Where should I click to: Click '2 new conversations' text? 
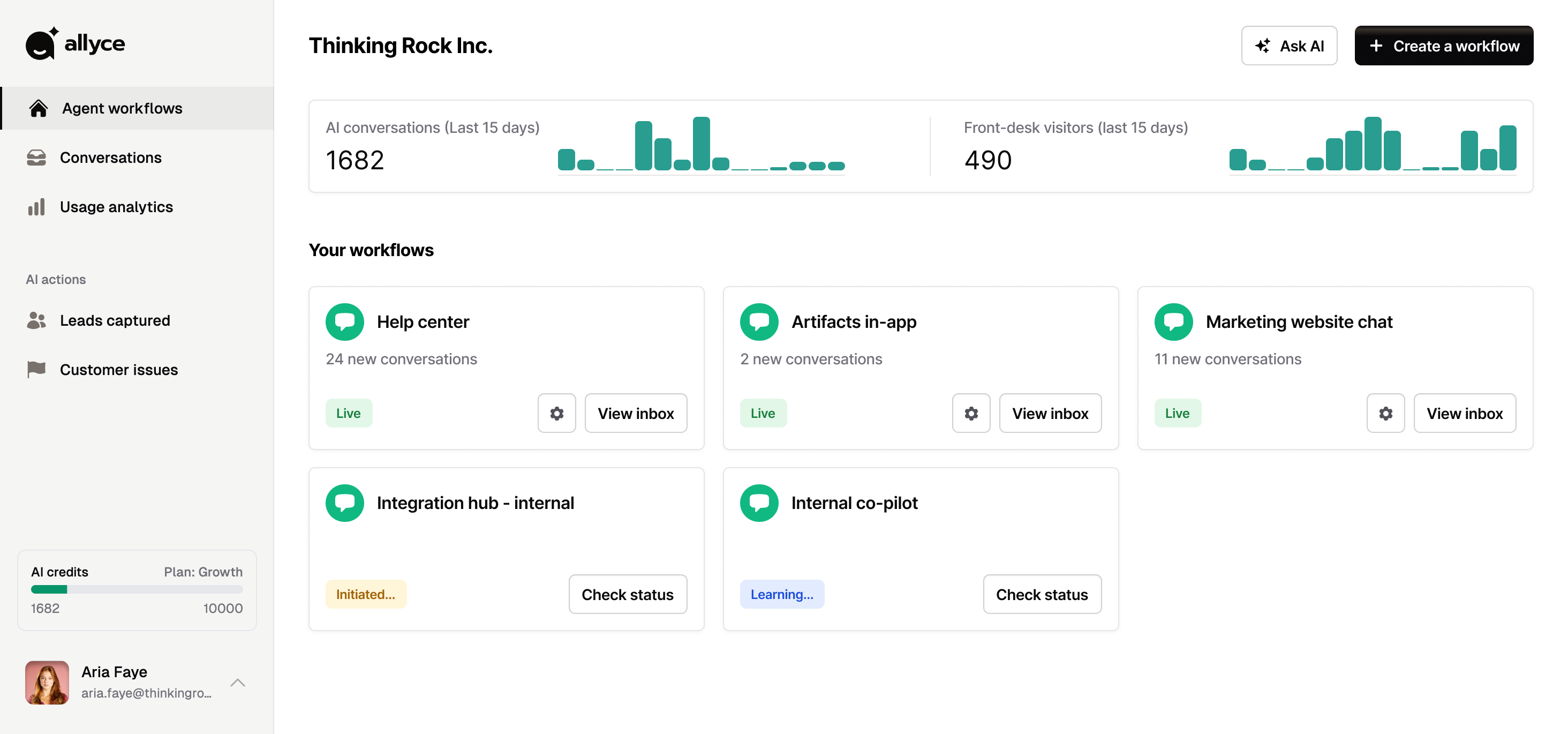click(x=811, y=359)
